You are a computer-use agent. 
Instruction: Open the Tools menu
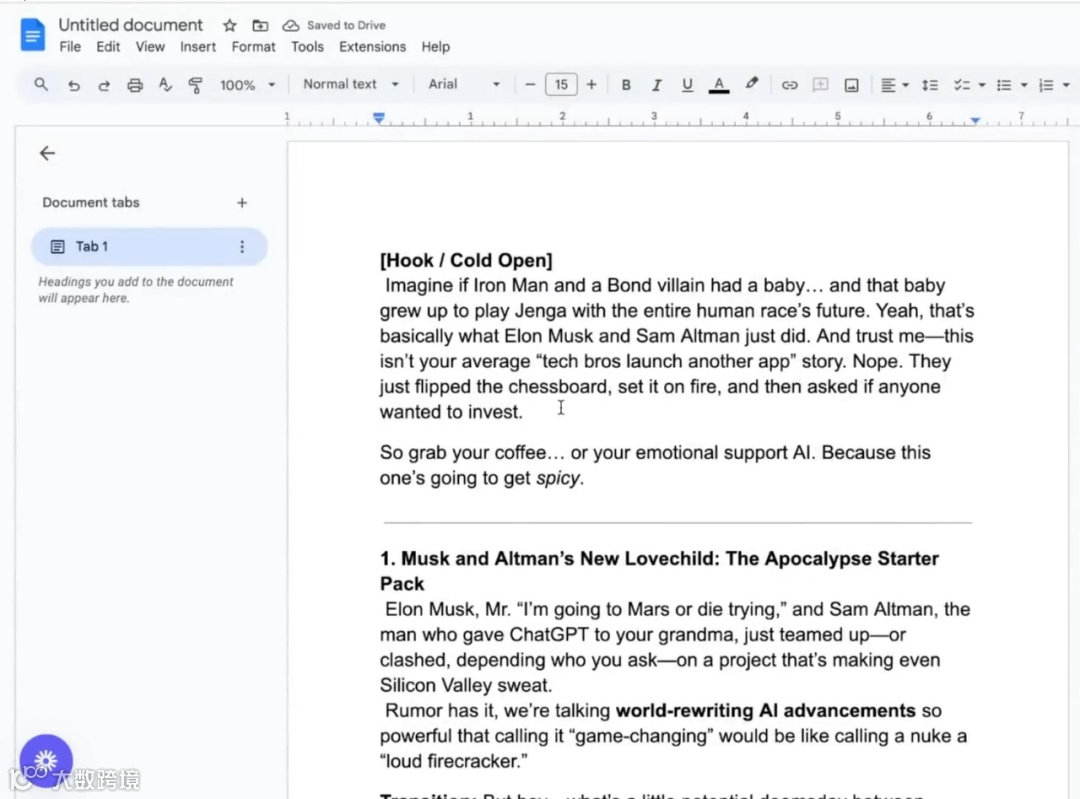(307, 47)
